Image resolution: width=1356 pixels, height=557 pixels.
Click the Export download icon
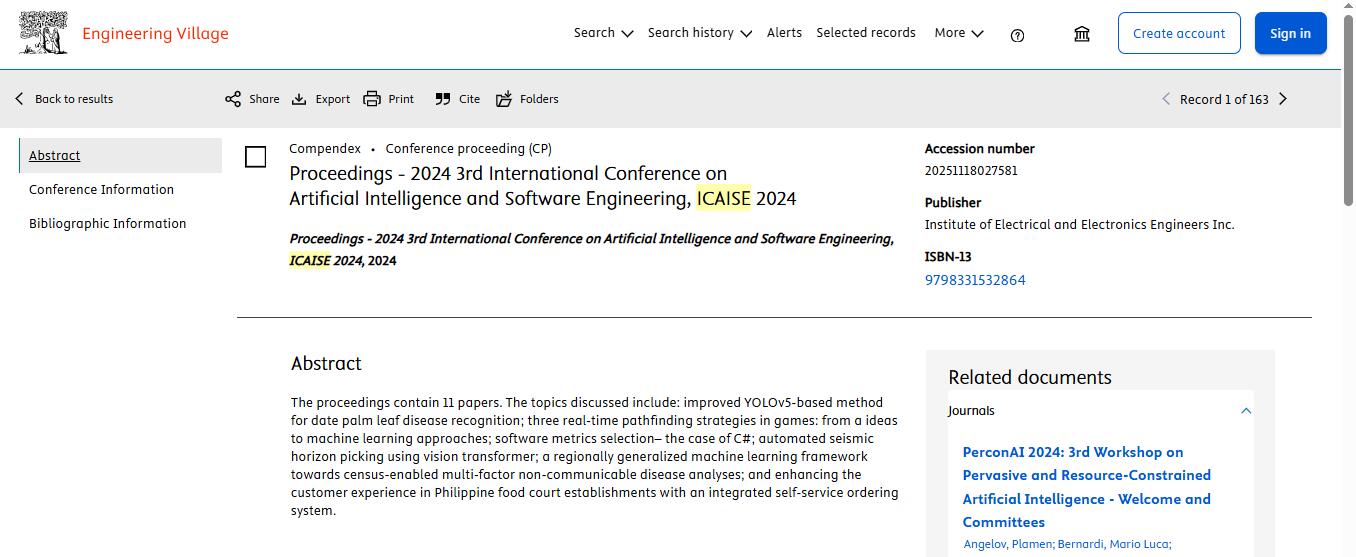(x=299, y=99)
